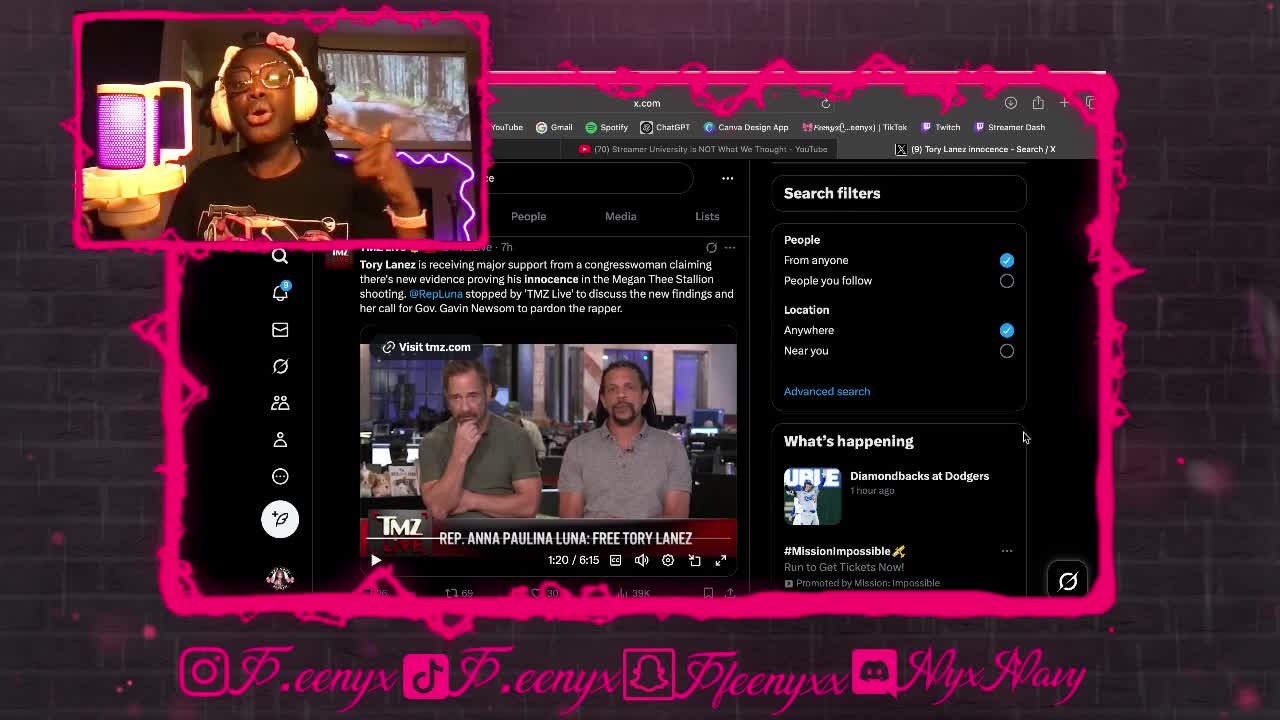Screen dimensions: 1280x720
Task: Click the Visit tmz.com link on video
Action: pyautogui.click(x=426, y=347)
